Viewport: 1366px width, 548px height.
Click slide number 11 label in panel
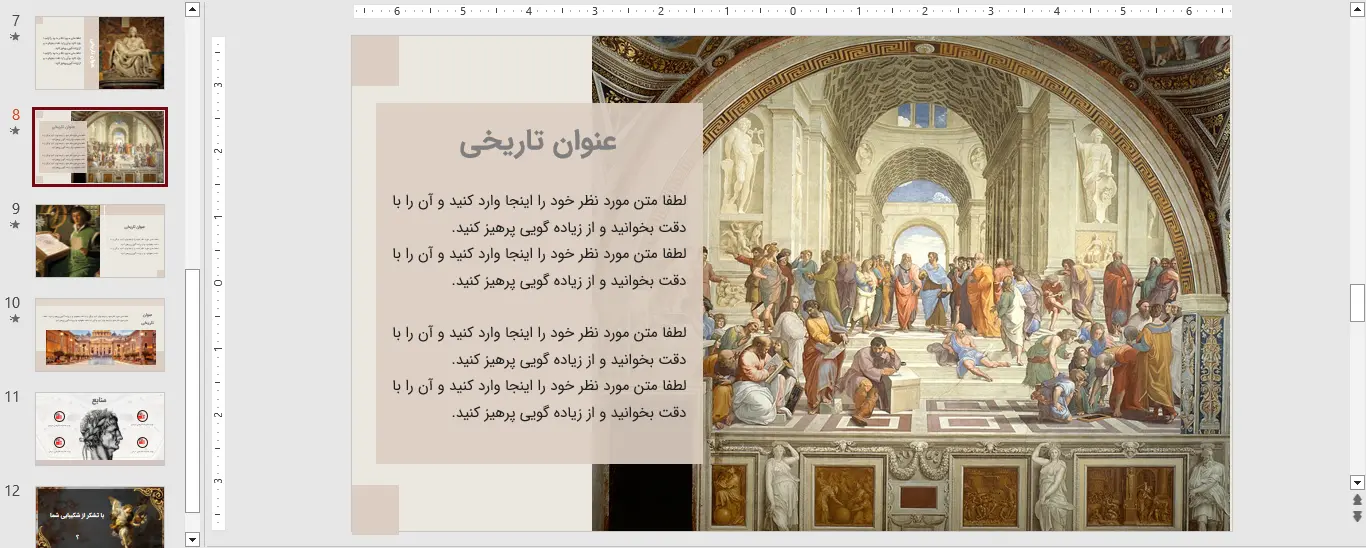click(13, 397)
